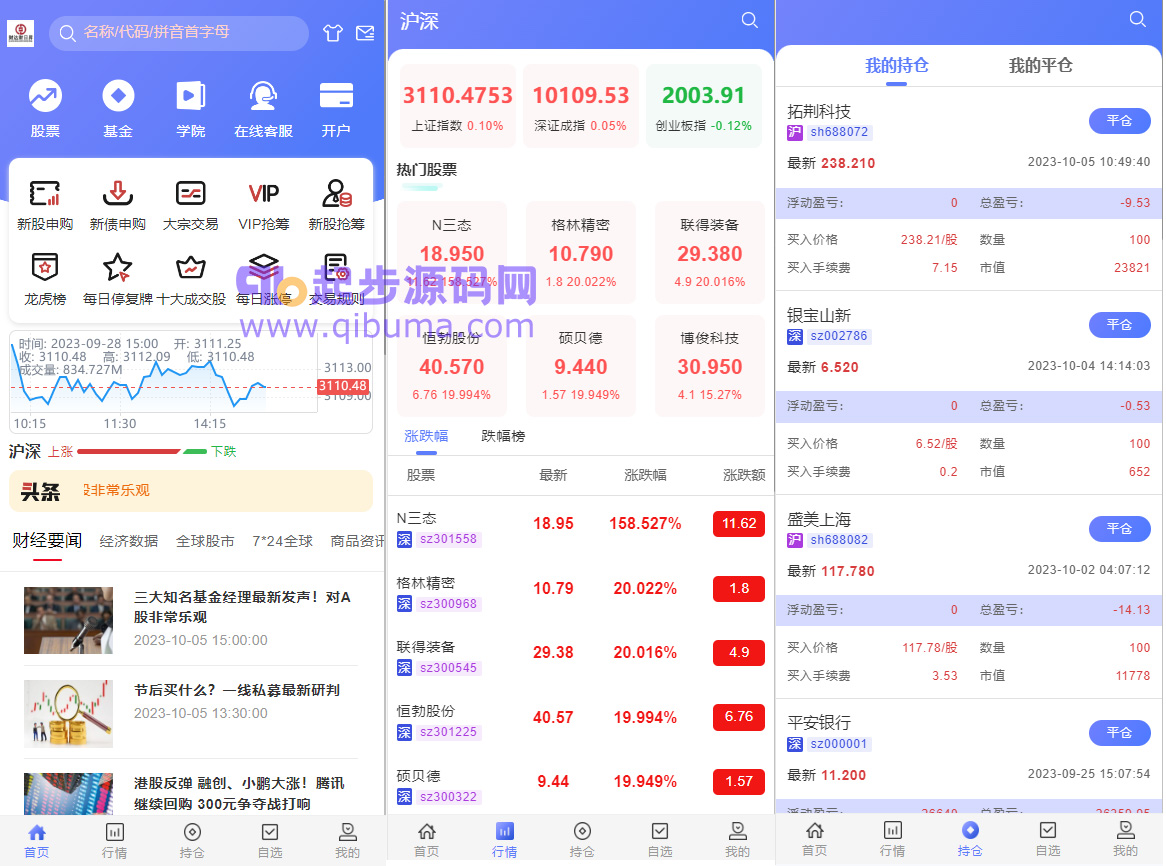Open 上证指数 index card

[458, 105]
